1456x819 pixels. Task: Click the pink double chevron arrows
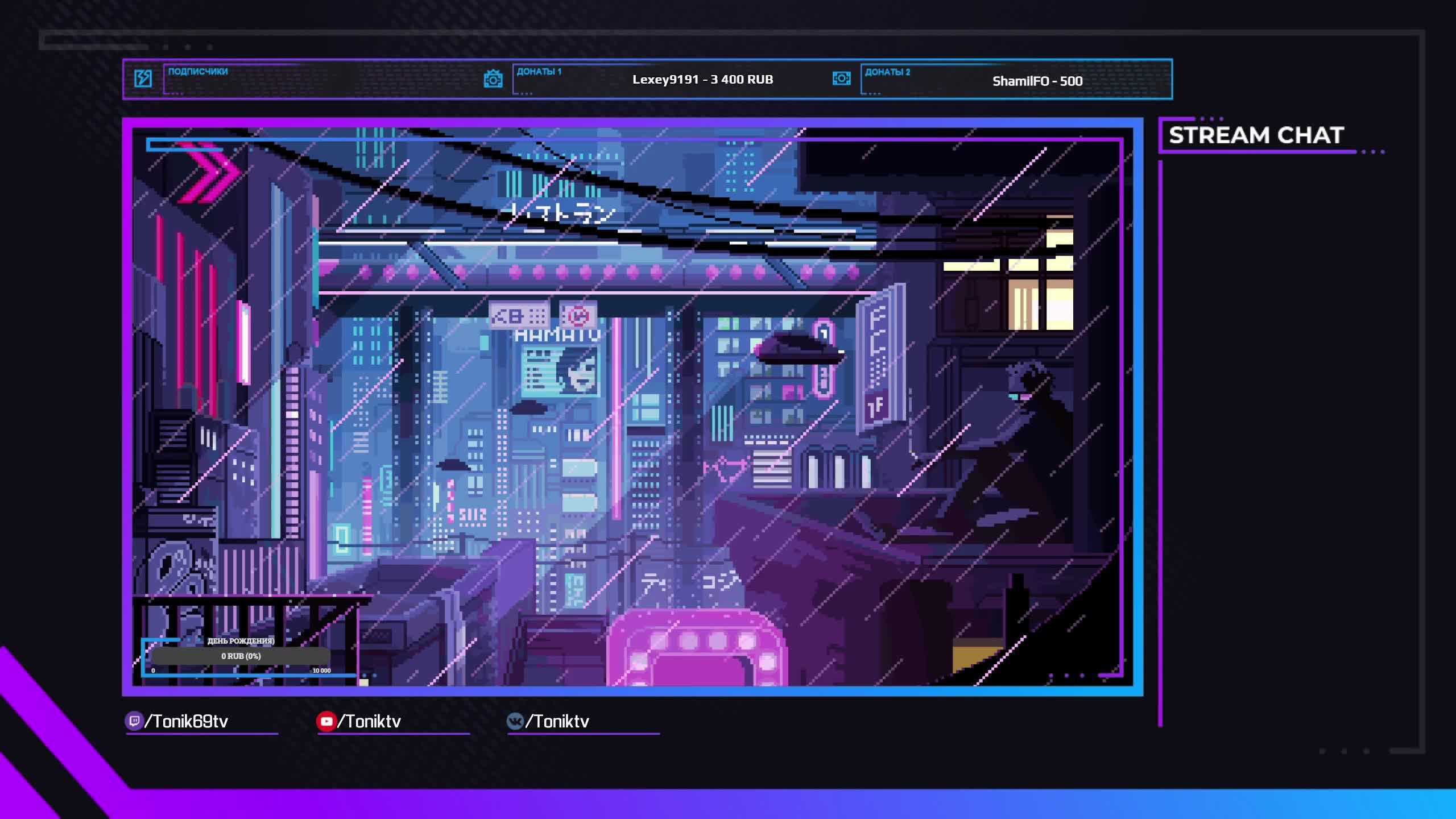pos(212,172)
